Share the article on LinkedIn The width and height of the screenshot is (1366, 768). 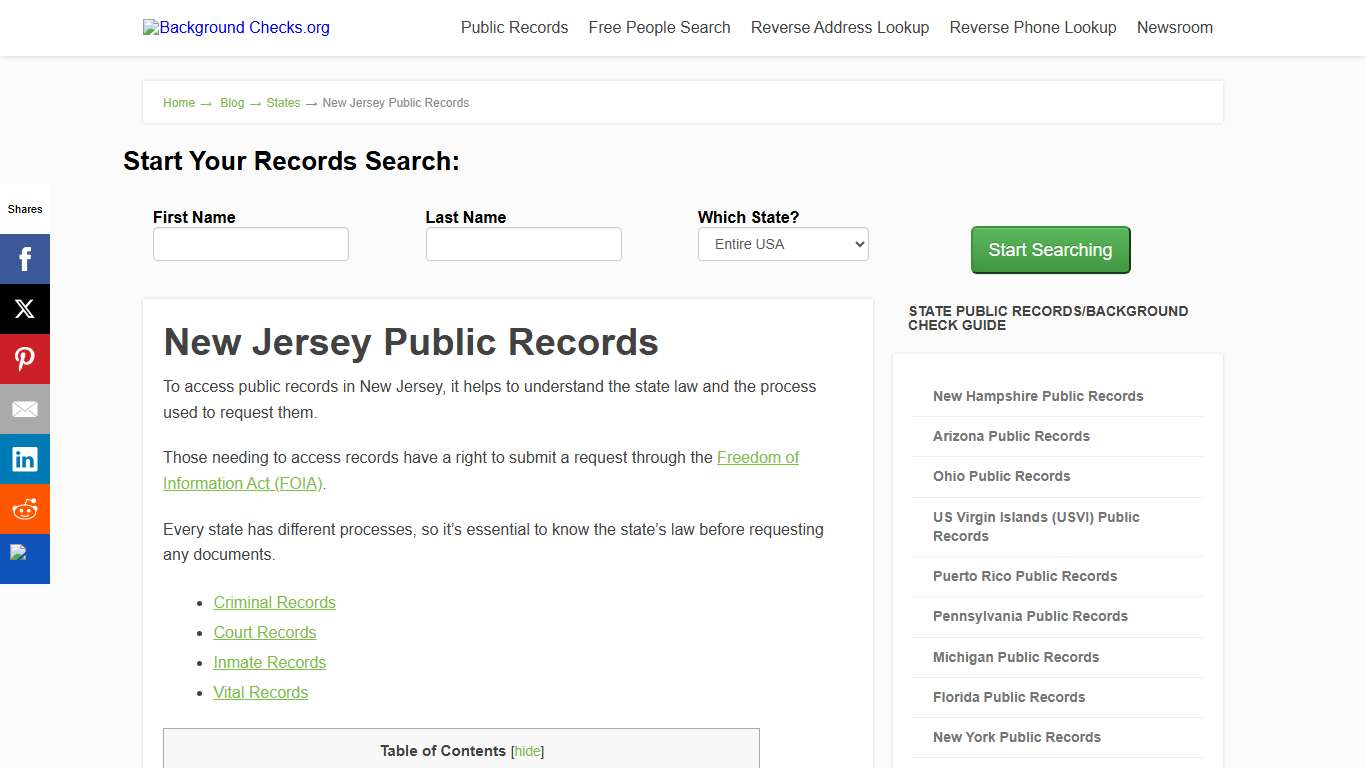(25, 458)
